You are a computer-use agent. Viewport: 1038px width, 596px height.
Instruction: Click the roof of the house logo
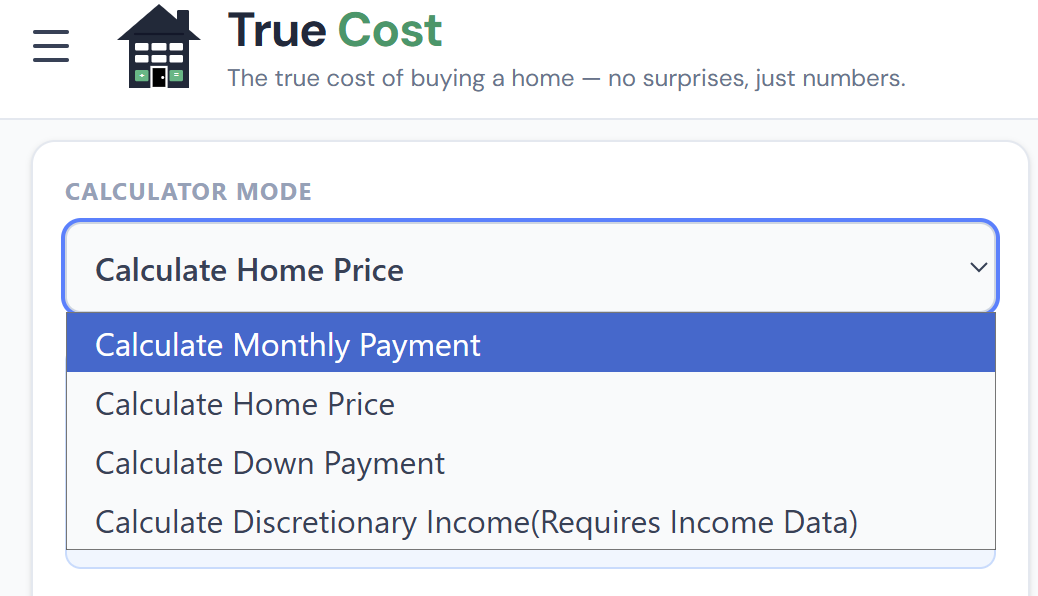tap(158, 23)
